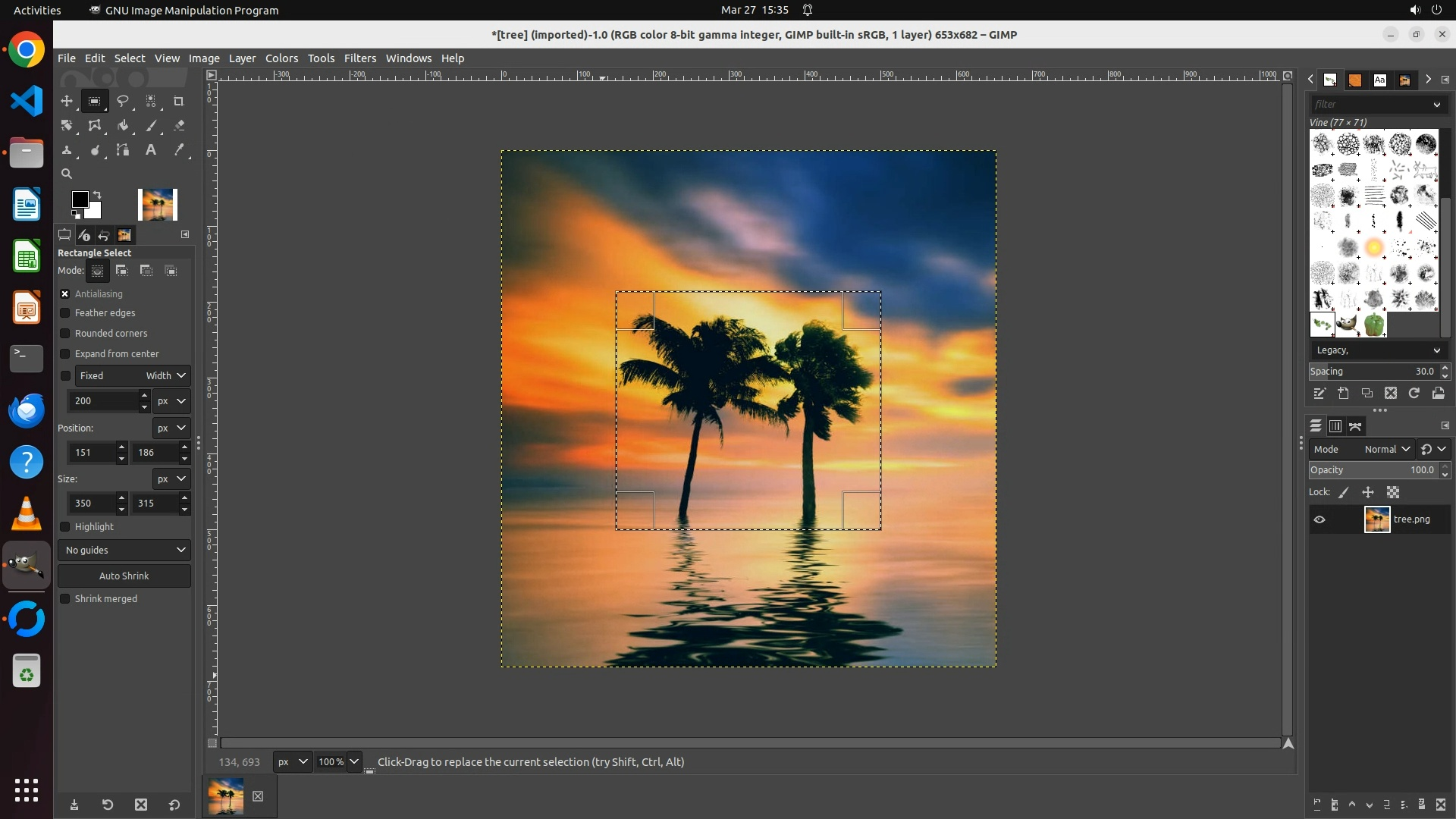1456x819 pixels.
Task: Hide the tree.png layer with eye icon
Action: (1319, 519)
